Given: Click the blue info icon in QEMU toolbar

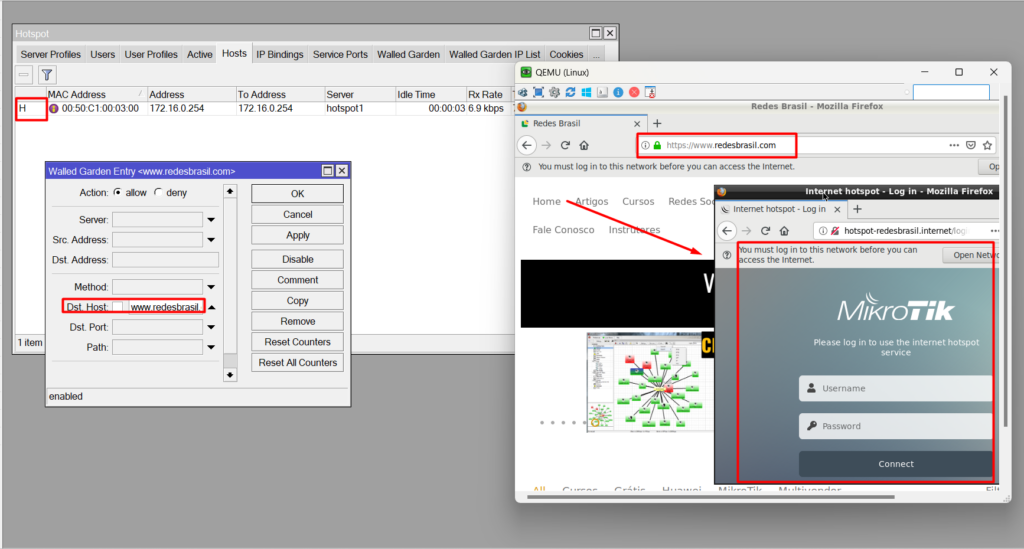Looking at the screenshot, I should click(x=618, y=92).
